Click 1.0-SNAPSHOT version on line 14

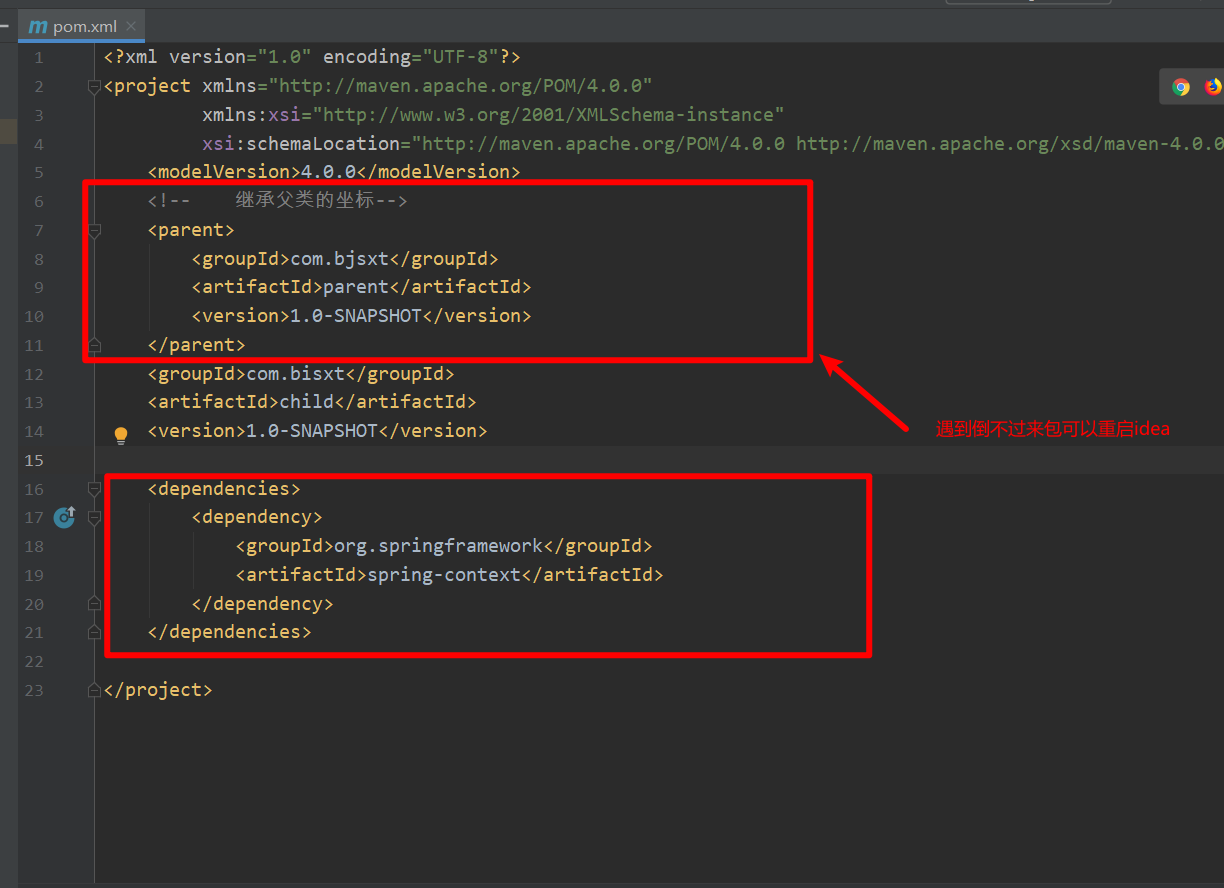312,431
